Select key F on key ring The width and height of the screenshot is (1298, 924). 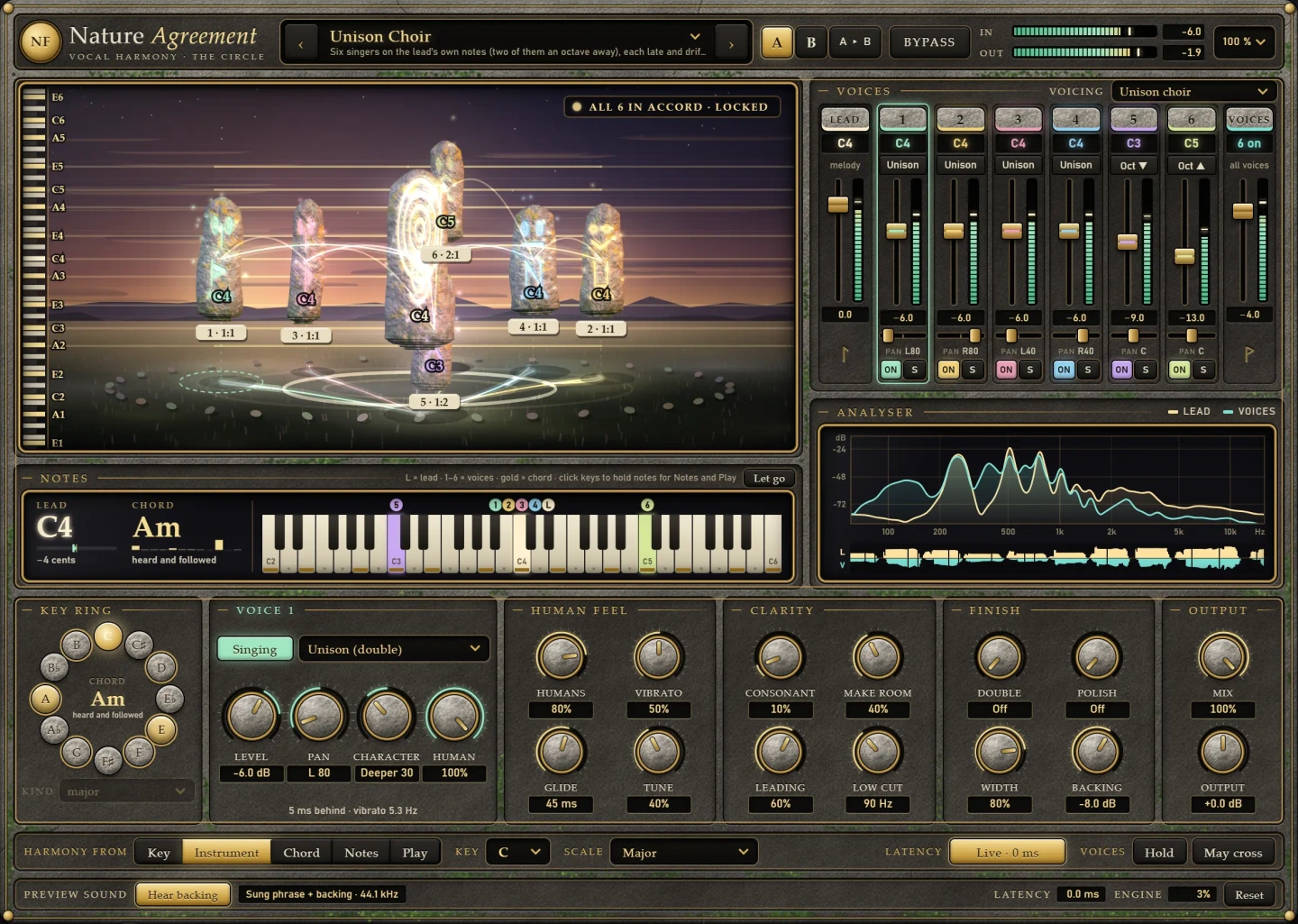tap(139, 752)
